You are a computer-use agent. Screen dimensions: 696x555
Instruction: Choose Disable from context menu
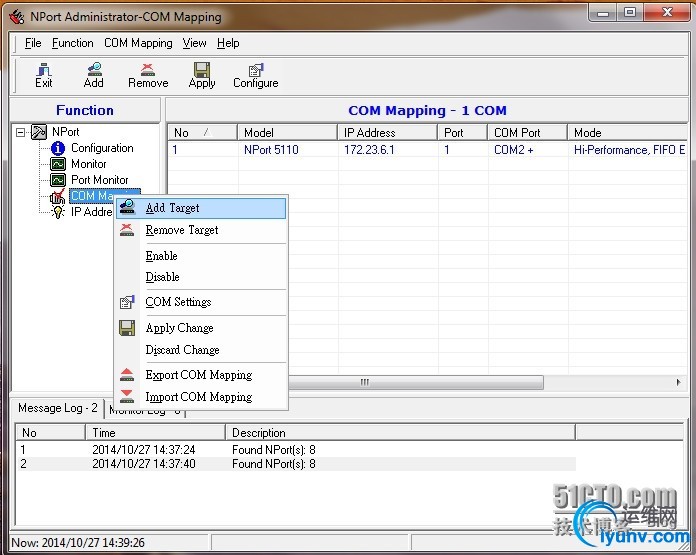click(201, 277)
